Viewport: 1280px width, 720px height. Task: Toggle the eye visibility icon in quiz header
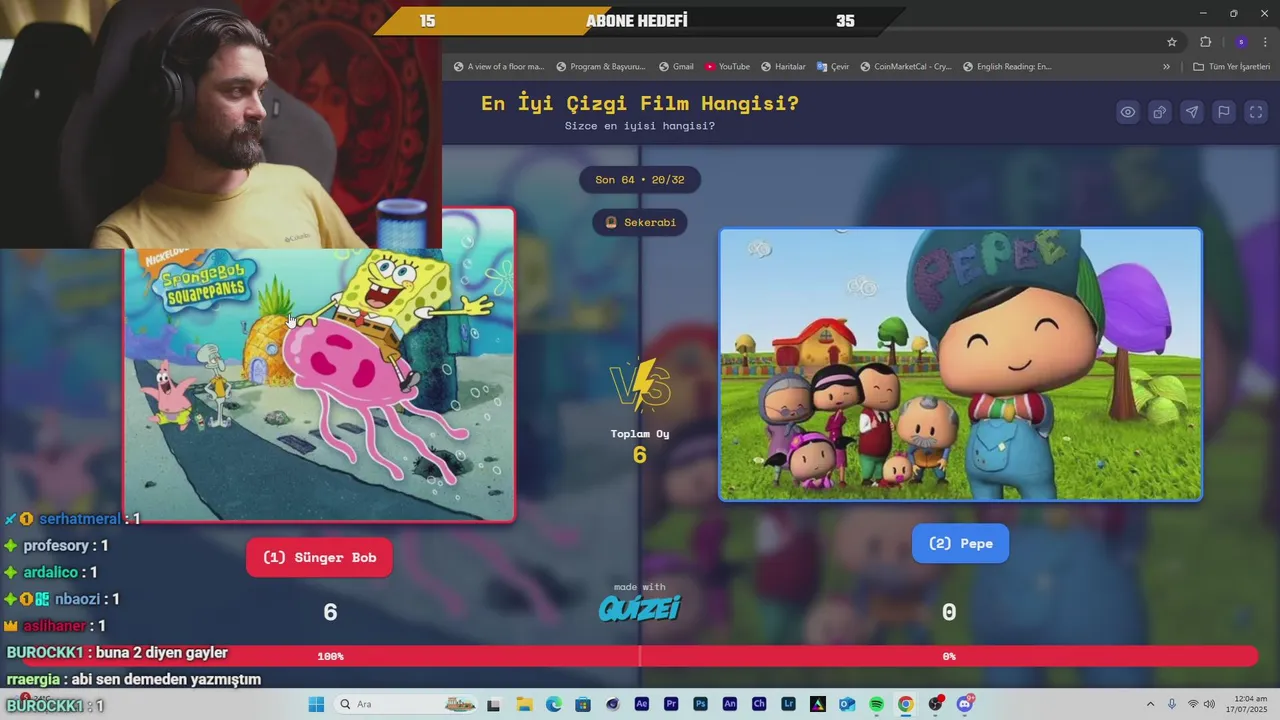coord(1128,112)
